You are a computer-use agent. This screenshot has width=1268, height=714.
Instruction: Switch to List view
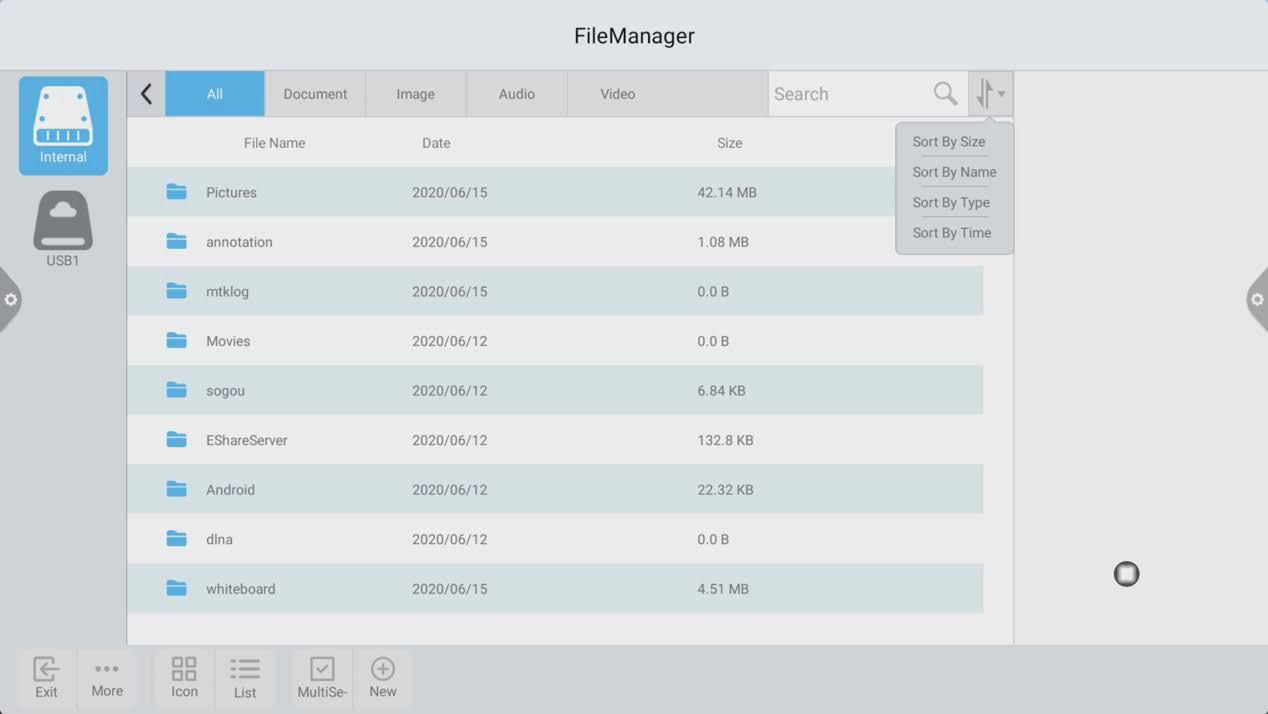(x=245, y=677)
